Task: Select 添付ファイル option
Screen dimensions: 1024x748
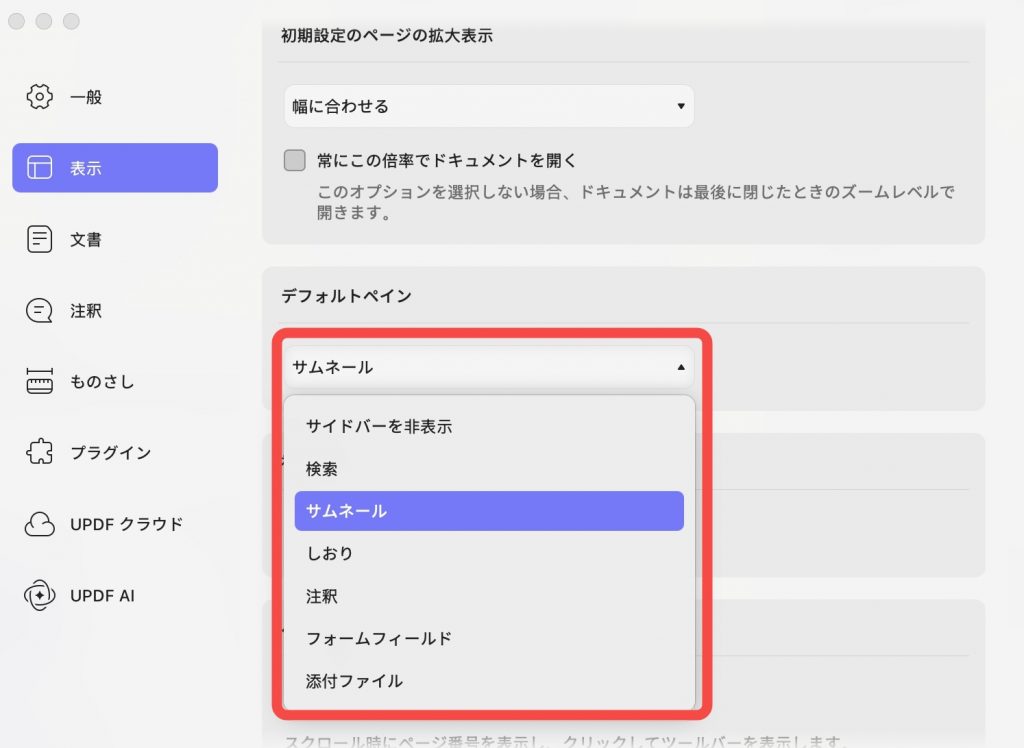Action: (x=489, y=681)
